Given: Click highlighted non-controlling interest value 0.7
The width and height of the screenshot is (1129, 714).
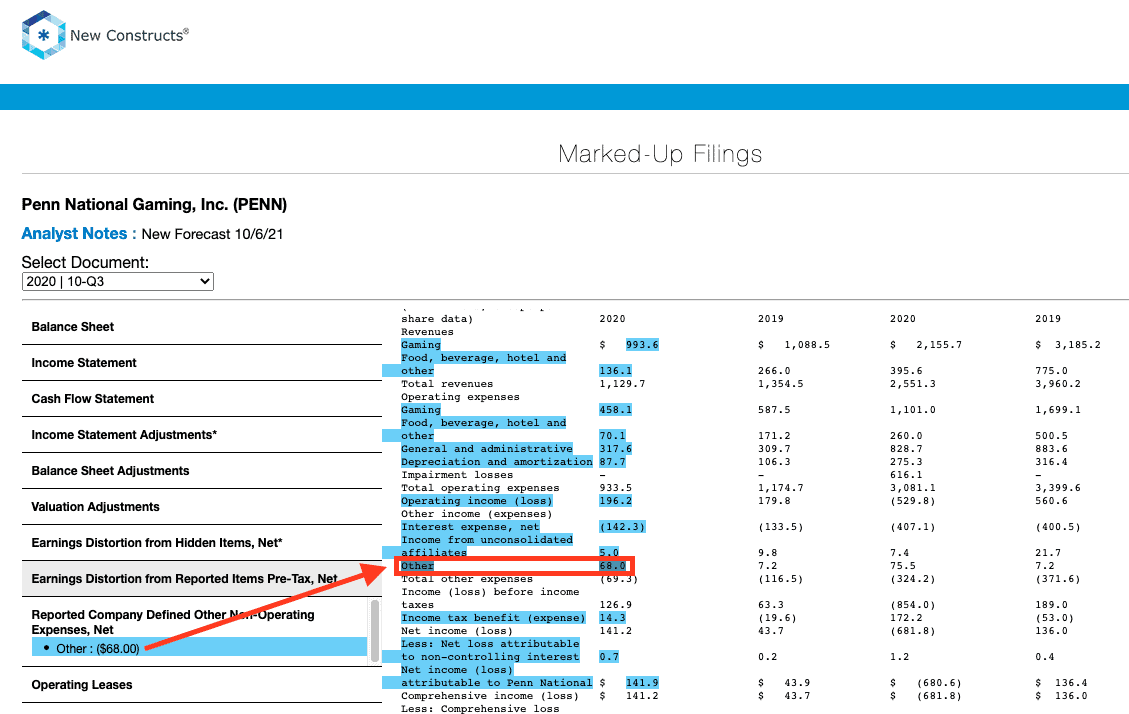Looking at the screenshot, I should pyautogui.click(x=609, y=656).
